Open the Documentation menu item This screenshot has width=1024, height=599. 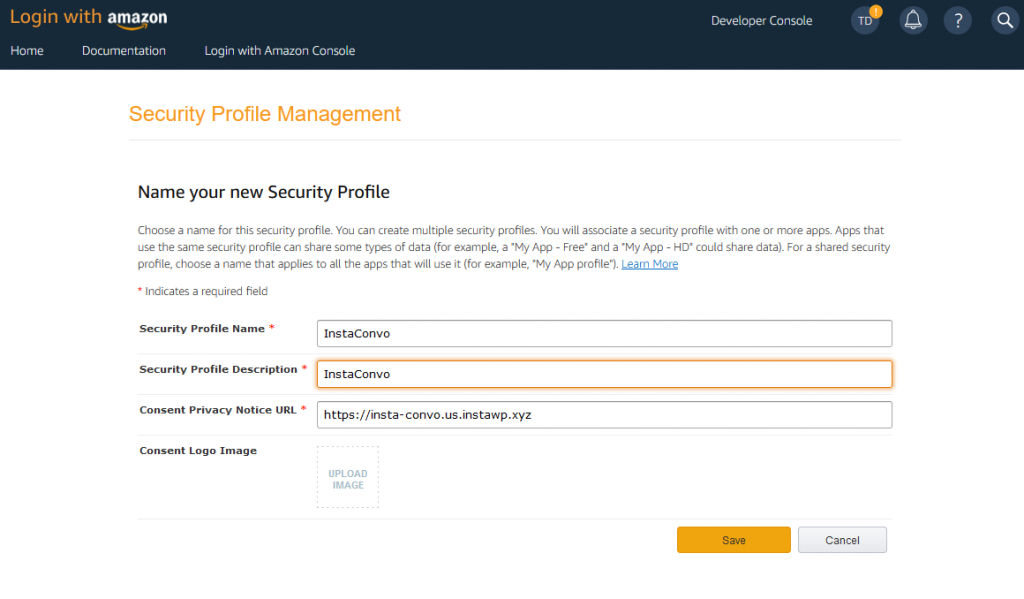123,51
